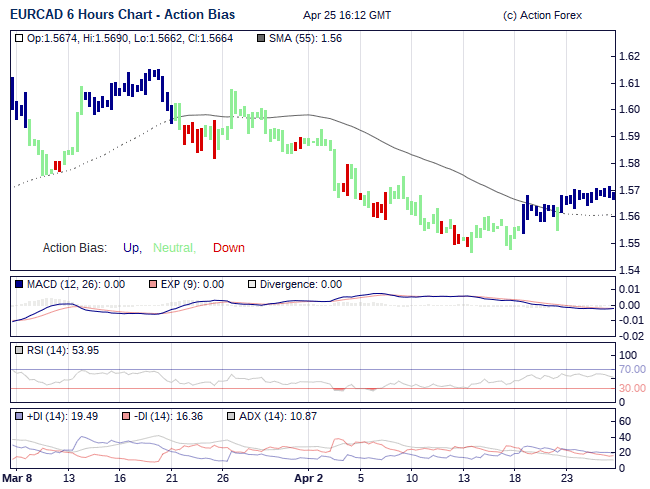Click the Apr 2 date axis label
Screen dimensions: 650x489
click(308, 478)
